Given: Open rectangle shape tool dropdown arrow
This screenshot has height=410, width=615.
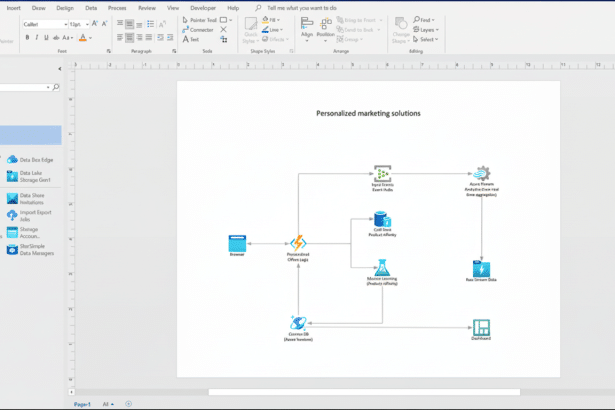Looking at the screenshot, I should click(x=231, y=20).
